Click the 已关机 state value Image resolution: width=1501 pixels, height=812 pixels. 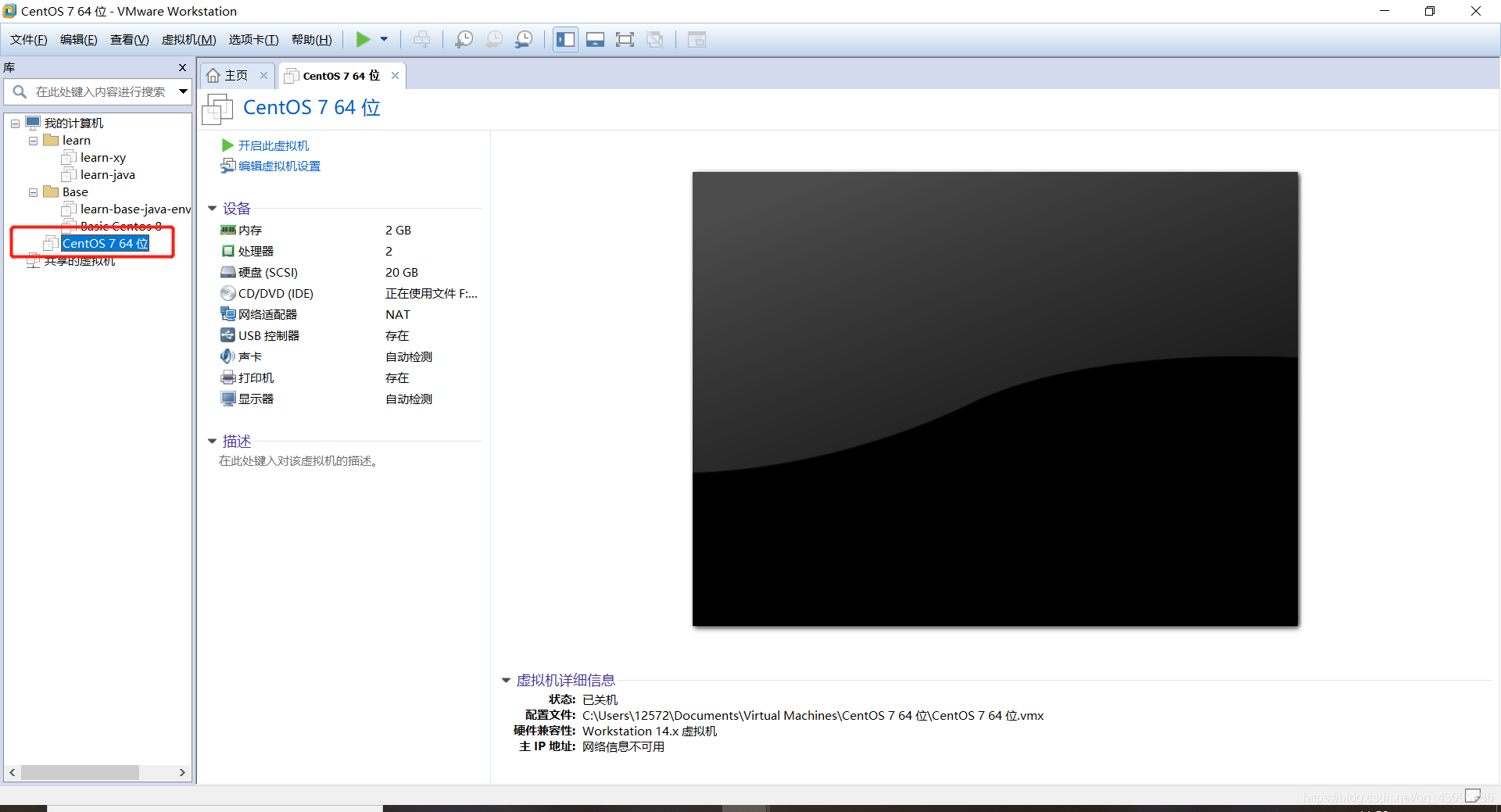(x=600, y=699)
